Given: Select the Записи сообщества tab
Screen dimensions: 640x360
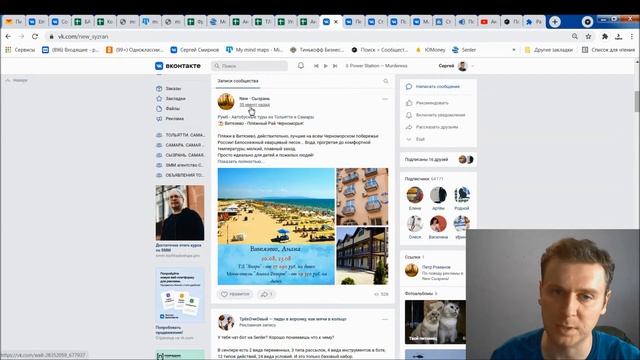Looking at the screenshot, I should 238,81.
